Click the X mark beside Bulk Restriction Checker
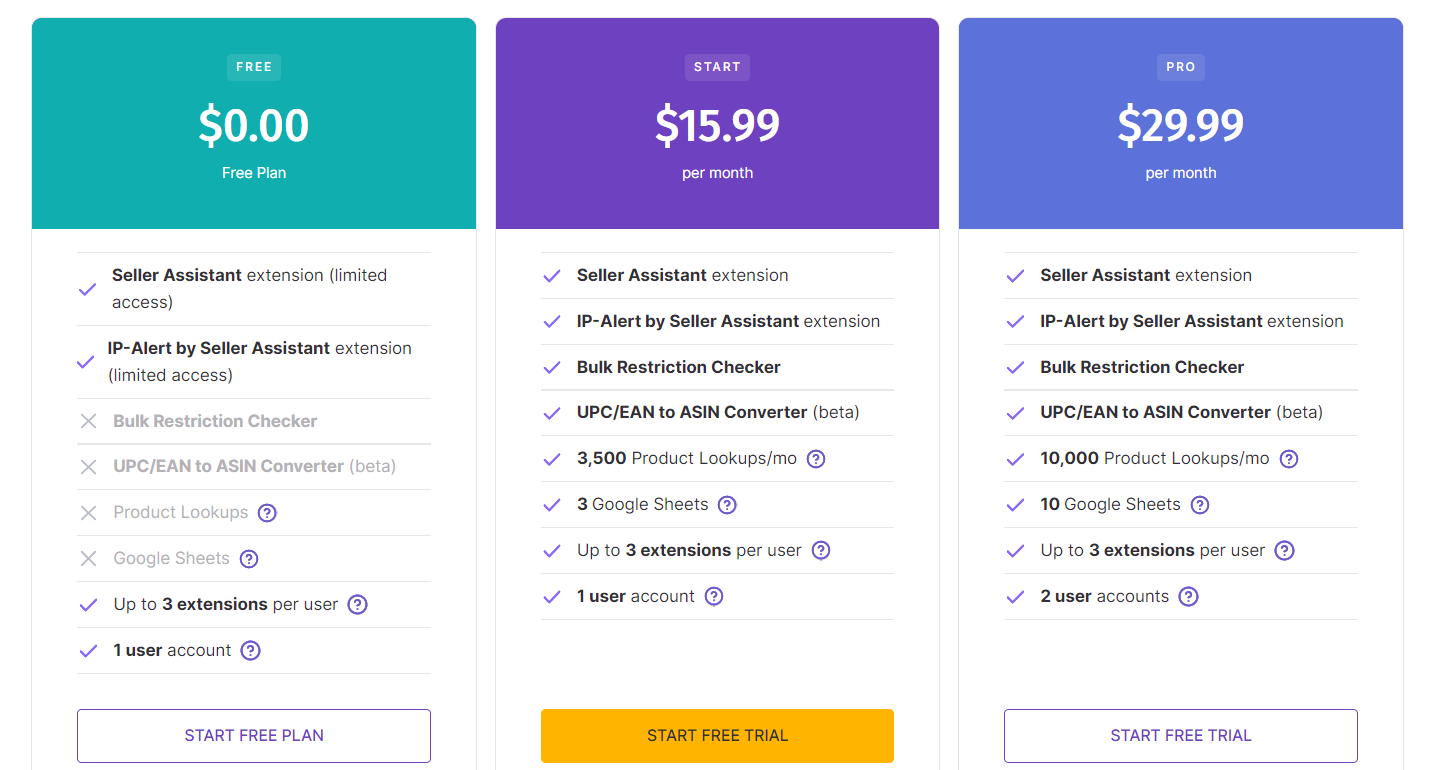This screenshot has width=1453, height=770. (x=87, y=420)
